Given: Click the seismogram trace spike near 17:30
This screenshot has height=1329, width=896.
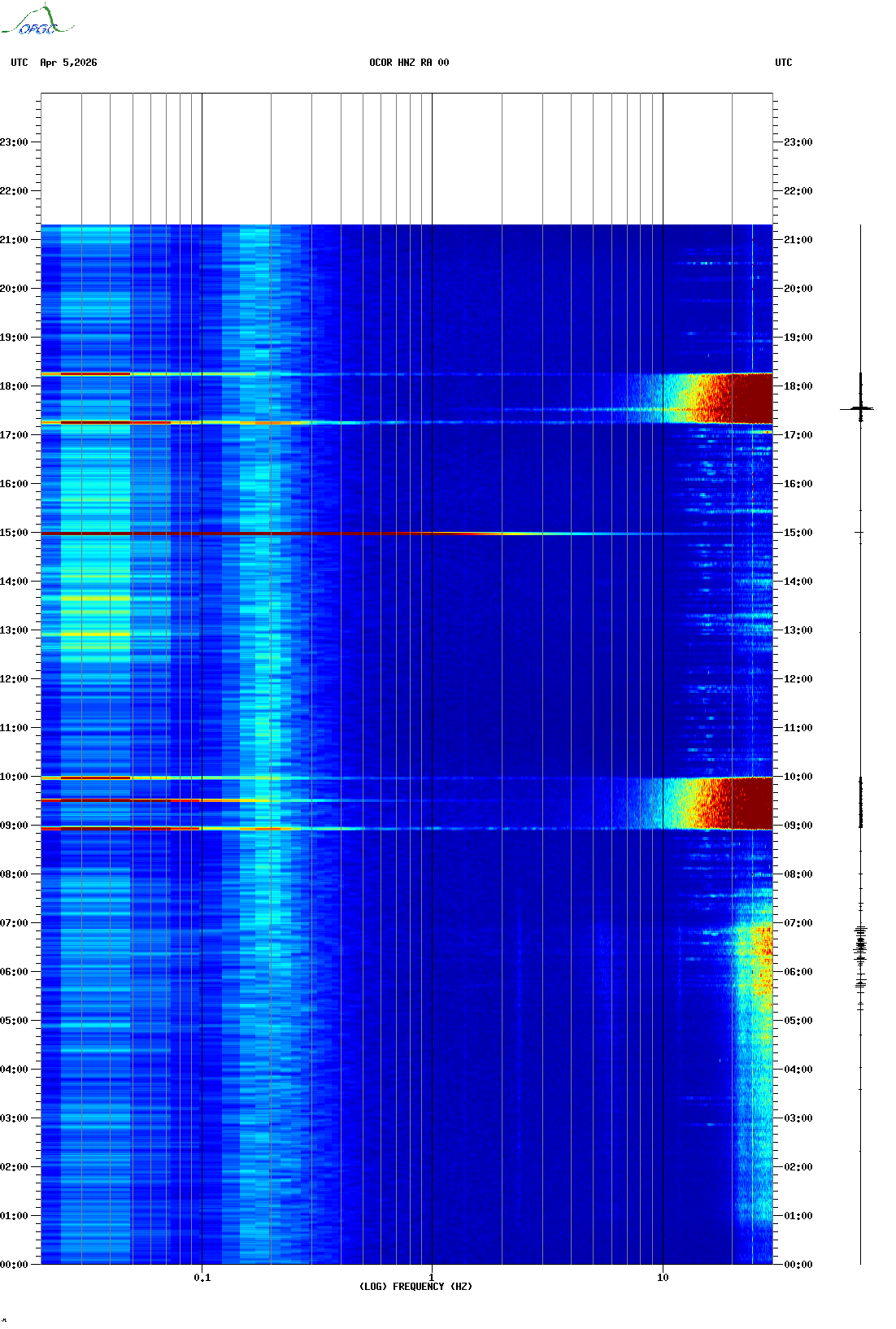Looking at the screenshot, I should [x=858, y=408].
